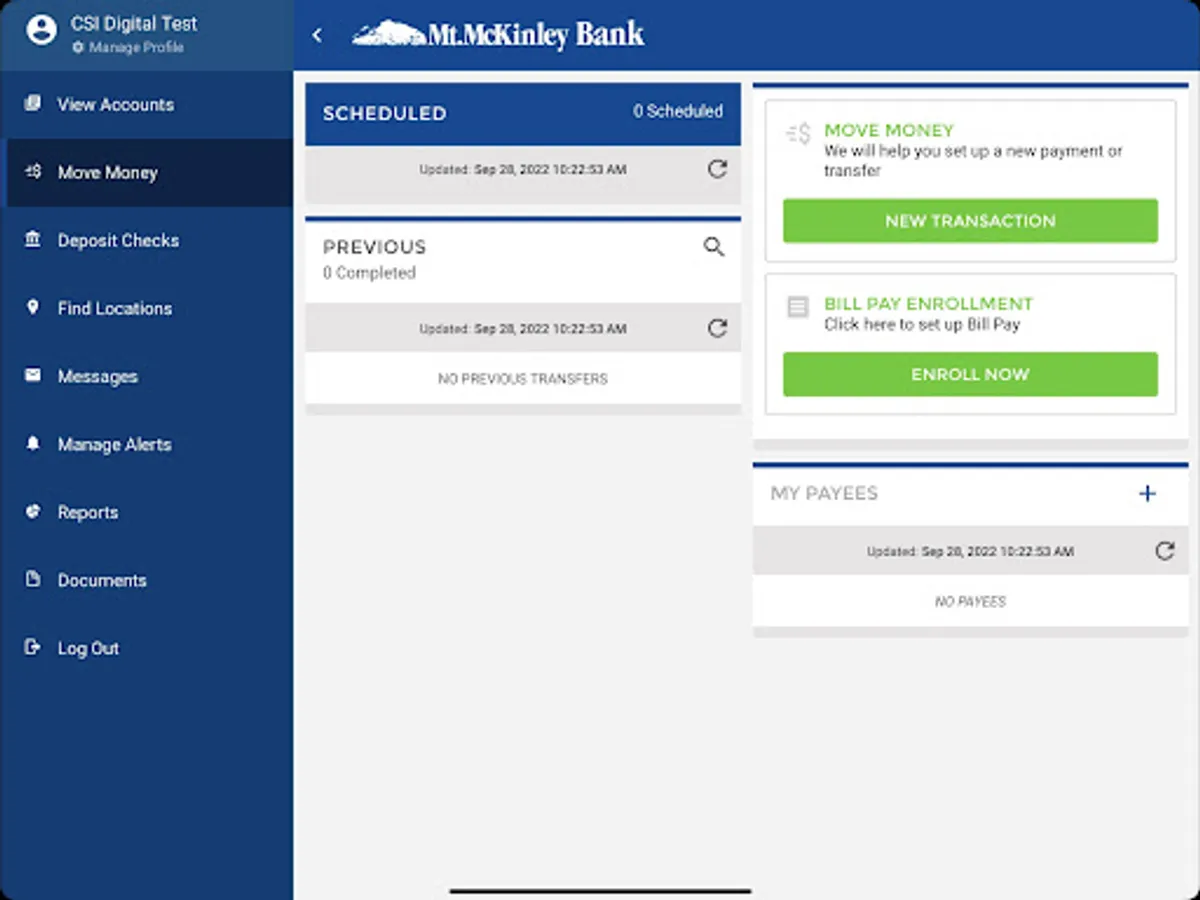
Task: Click the Move Money sidebar icon
Action: point(33,171)
